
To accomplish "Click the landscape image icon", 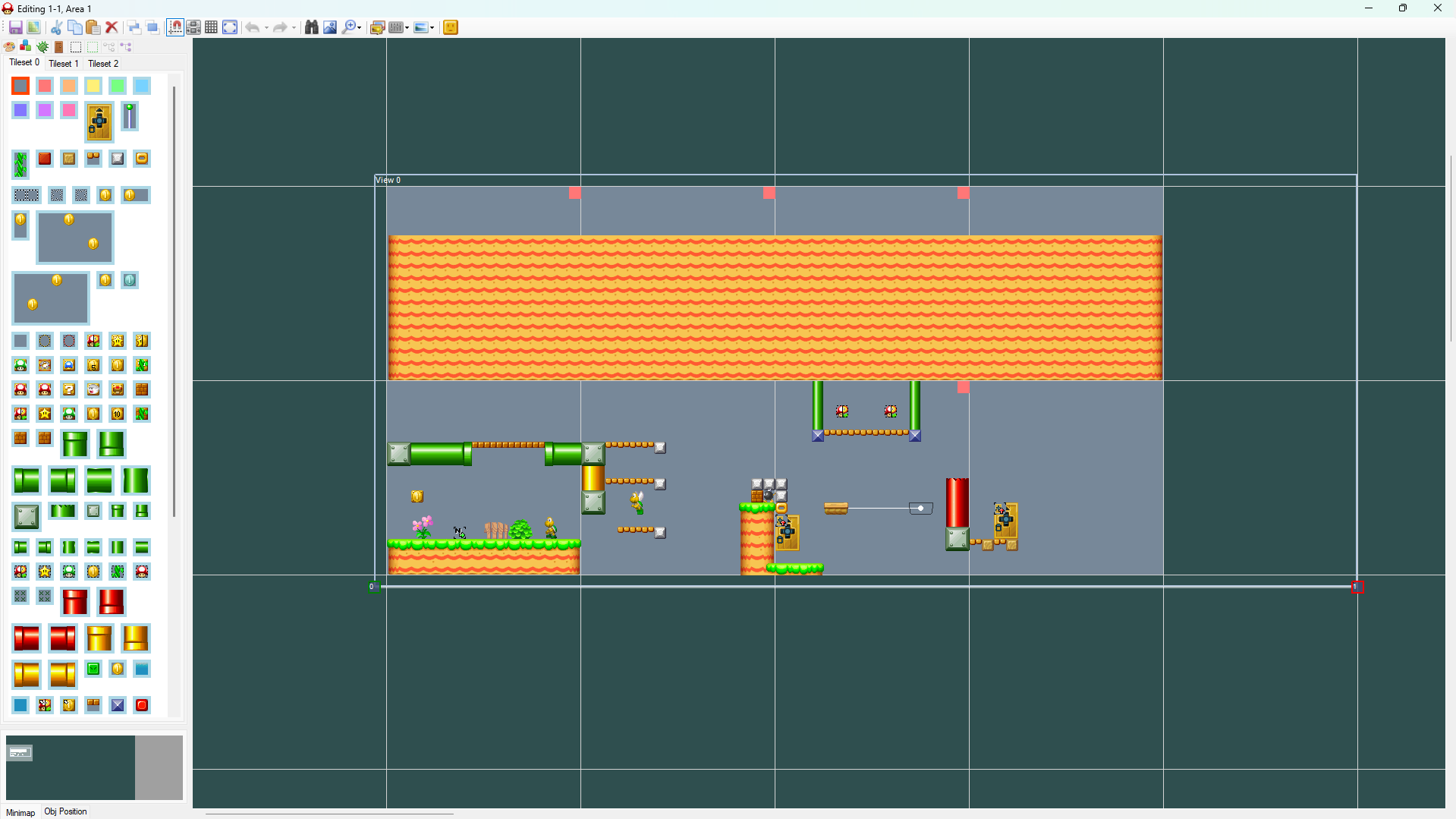I will [421, 27].
